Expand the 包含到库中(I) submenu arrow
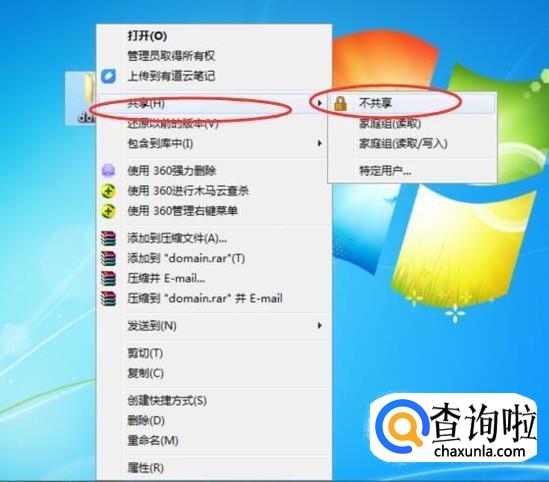Screen dimensions: 549x482 pyautogui.click(x=319, y=143)
